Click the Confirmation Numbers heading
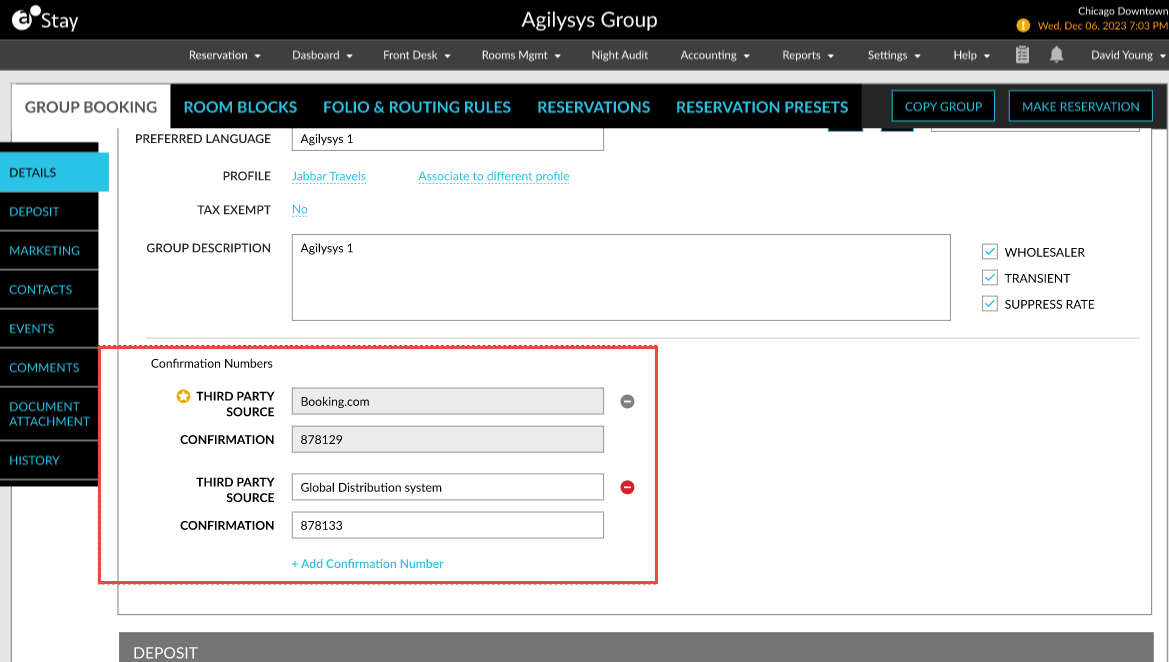1169x662 pixels. (212, 363)
